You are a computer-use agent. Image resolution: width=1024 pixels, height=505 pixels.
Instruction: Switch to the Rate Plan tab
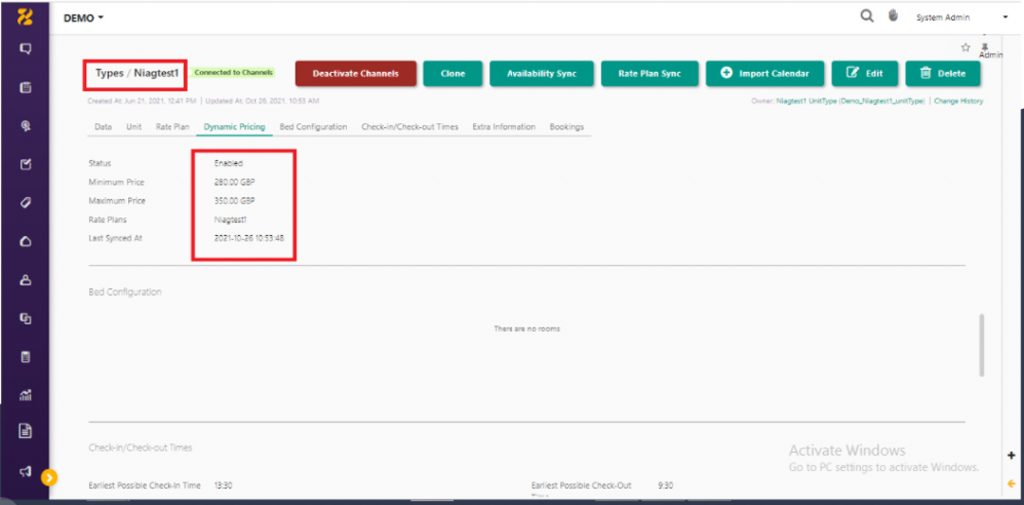click(x=172, y=127)
